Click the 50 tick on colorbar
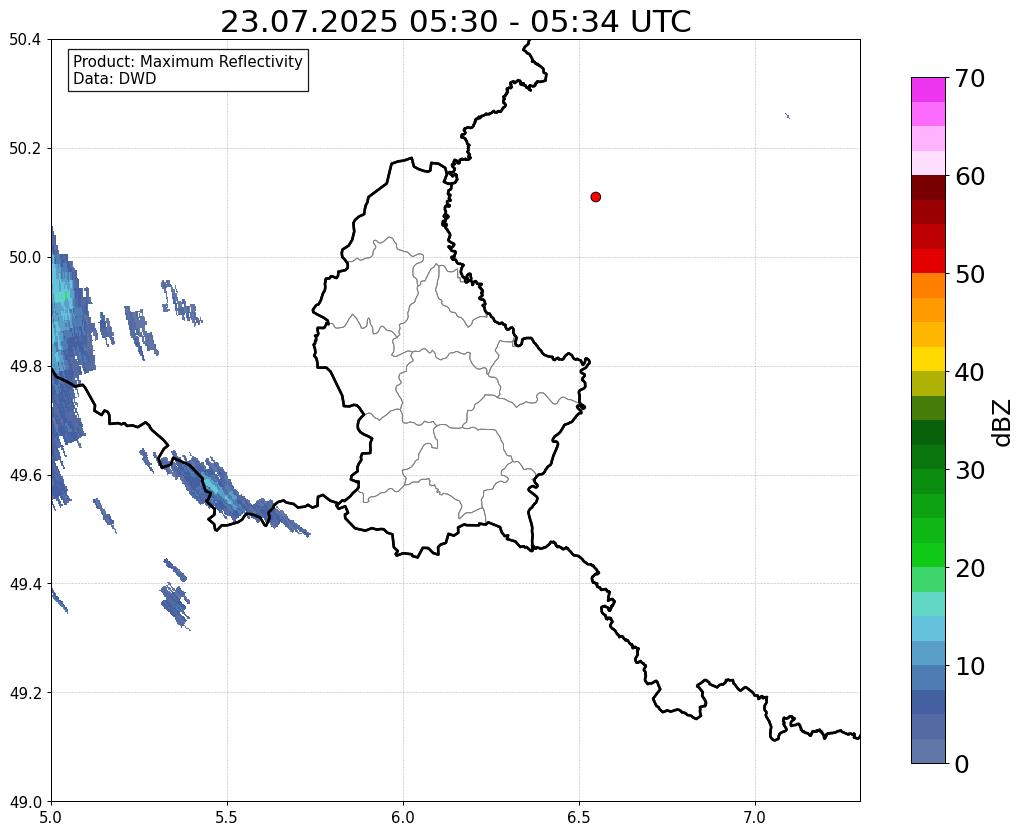 [x=970, y=274]
